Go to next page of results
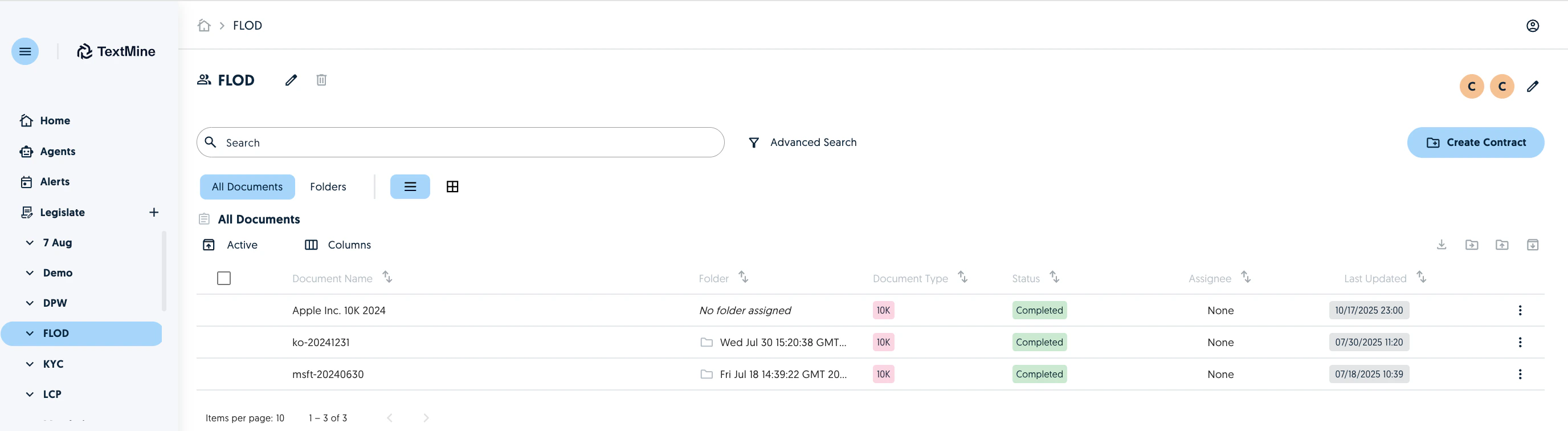1568x431 pixels. pos(426,418)
